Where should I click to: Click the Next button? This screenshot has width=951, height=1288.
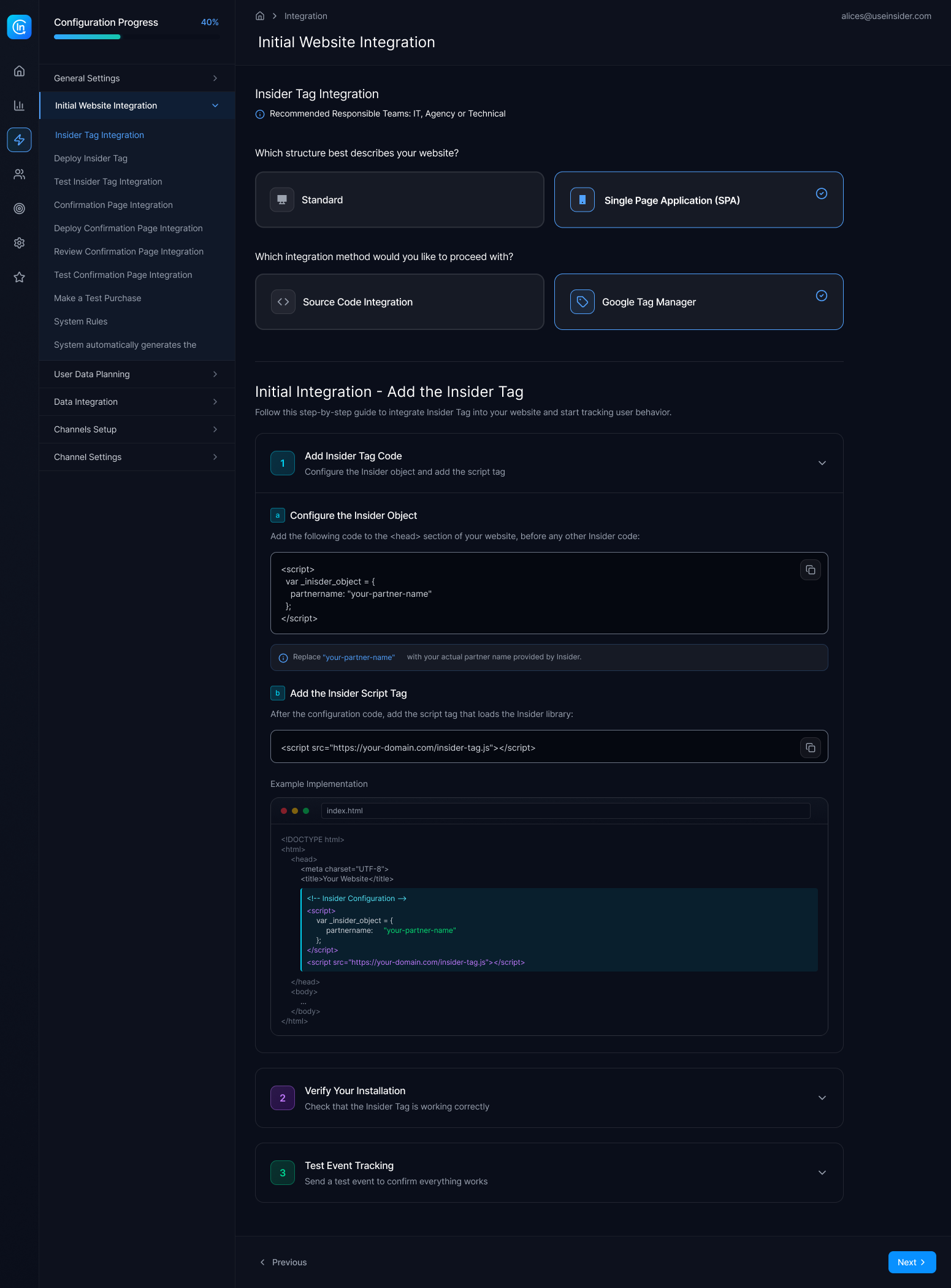[x=912, y=1262]
